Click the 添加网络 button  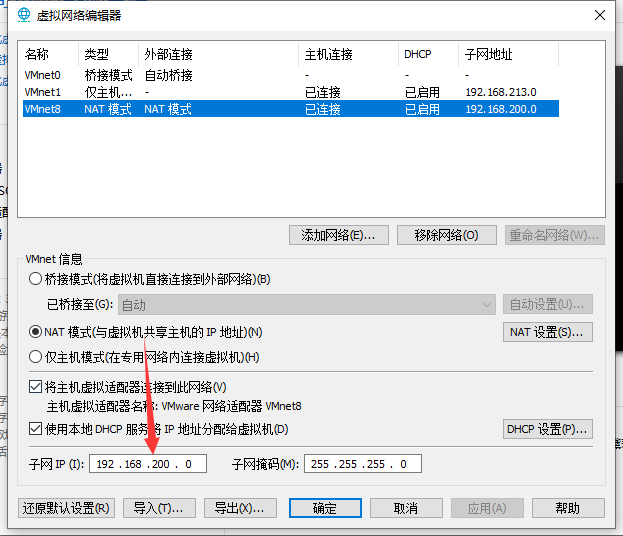(338, 235)
